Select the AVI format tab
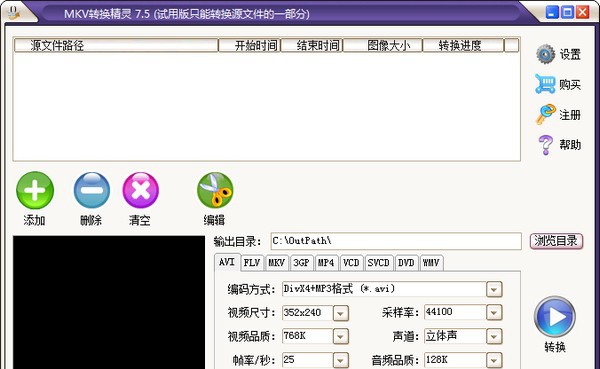 227,262
